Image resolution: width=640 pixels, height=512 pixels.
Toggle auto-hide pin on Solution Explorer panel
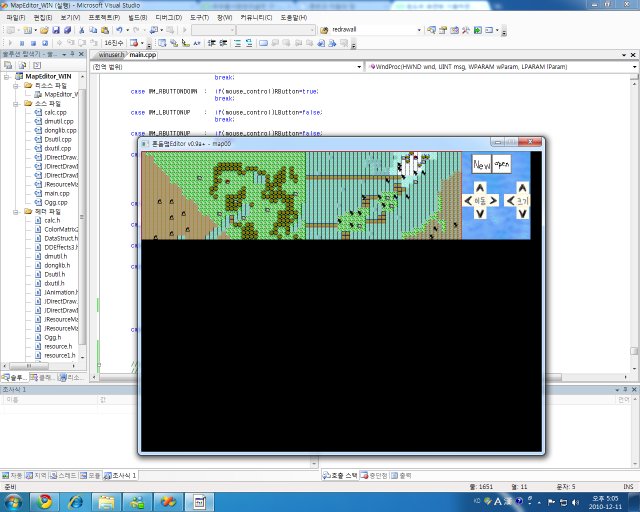[72, 54]
